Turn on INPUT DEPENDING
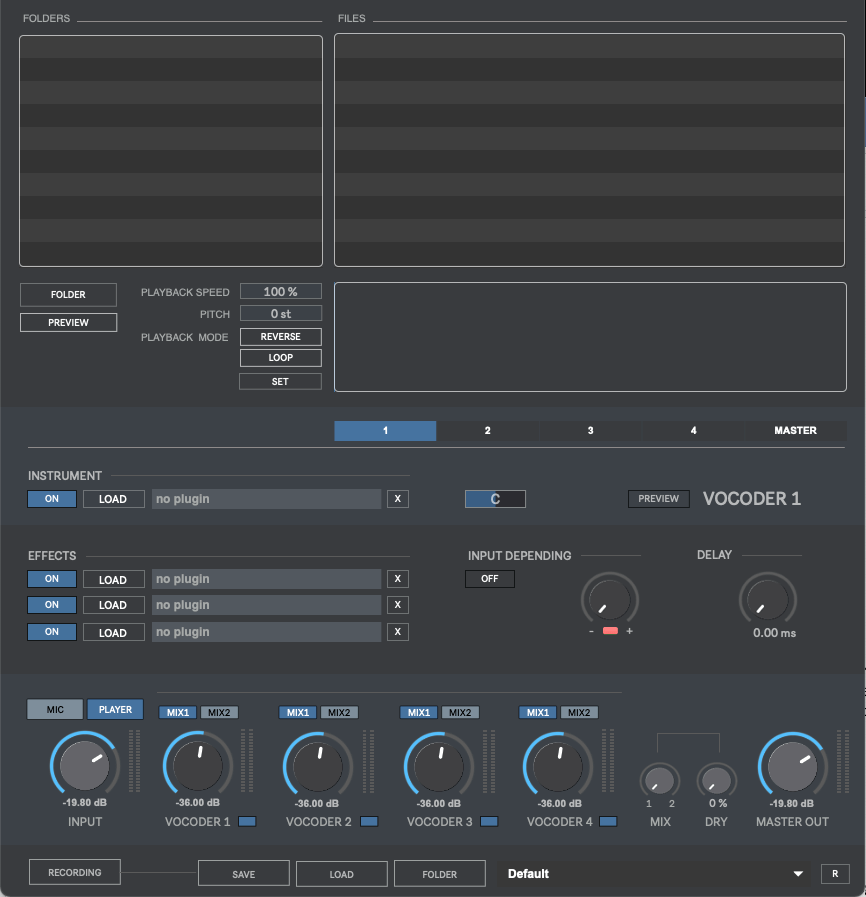Image resolution: width=866 pixels, height=897 pixels. (x=489, y=578)
